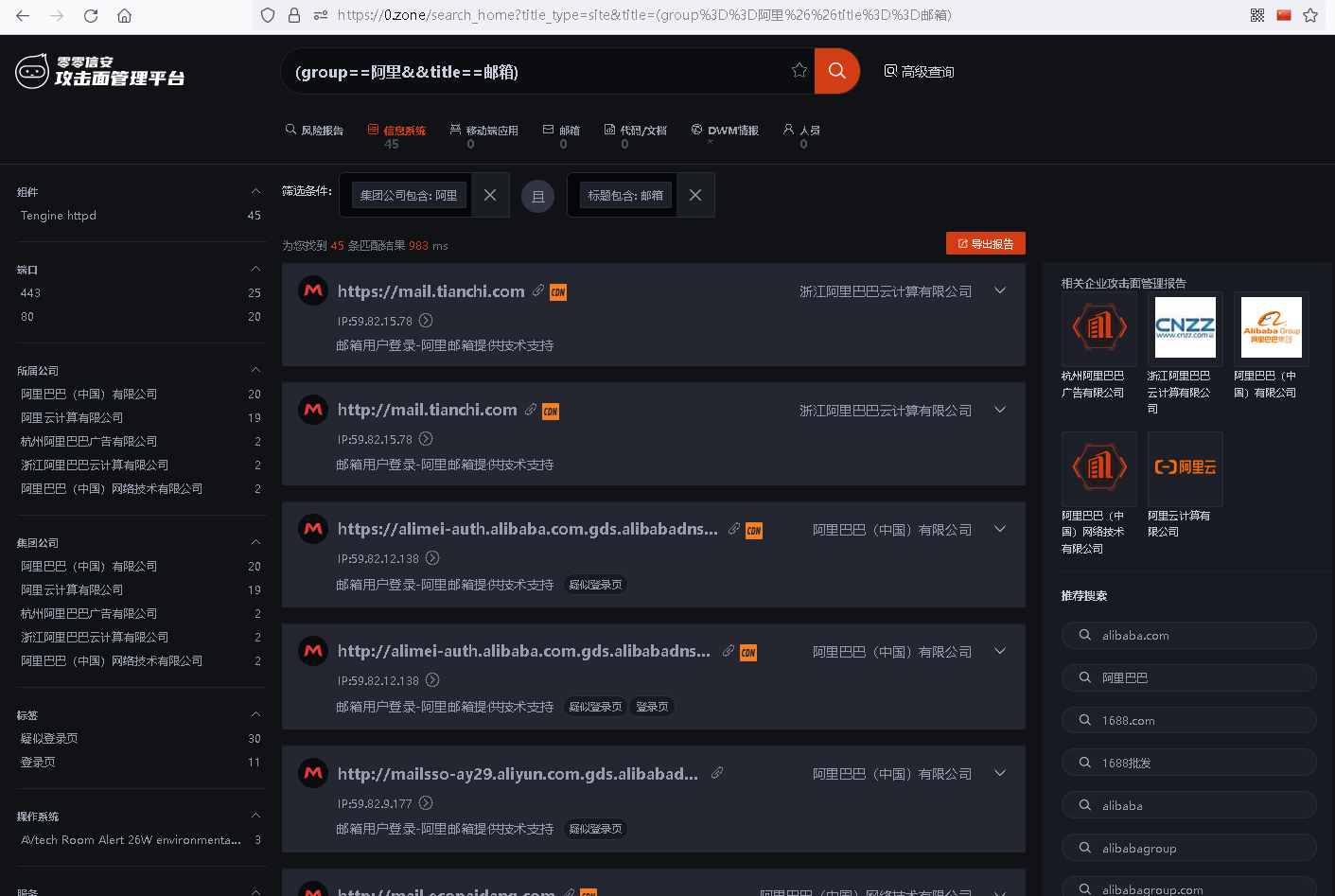Click link icon beside http://alimei-auth result
The height and width of the screenshot is (896, 1335).
pyautogui.click(x=729, y=650)
